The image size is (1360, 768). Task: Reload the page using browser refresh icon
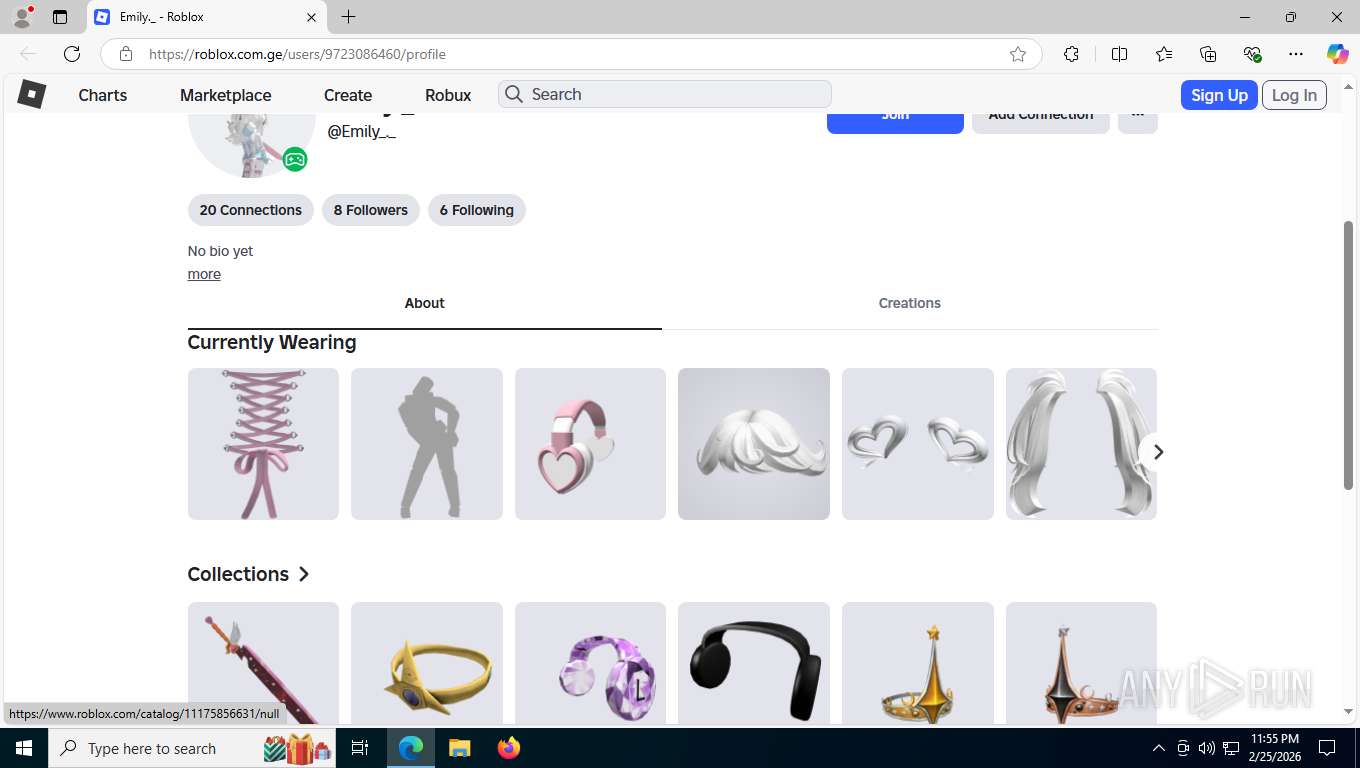click(x=72, y=54)
